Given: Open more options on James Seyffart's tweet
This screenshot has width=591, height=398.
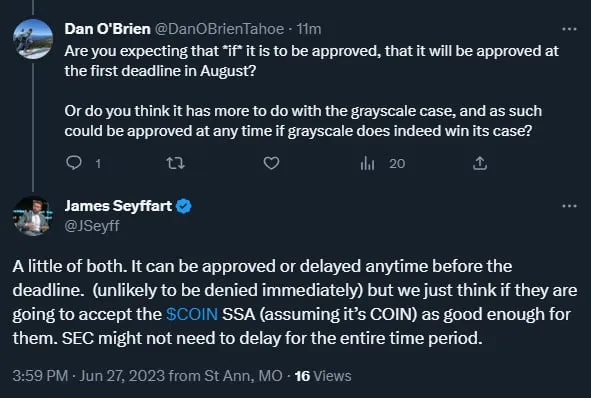Looking at the screenshot, I should point(569,206).
